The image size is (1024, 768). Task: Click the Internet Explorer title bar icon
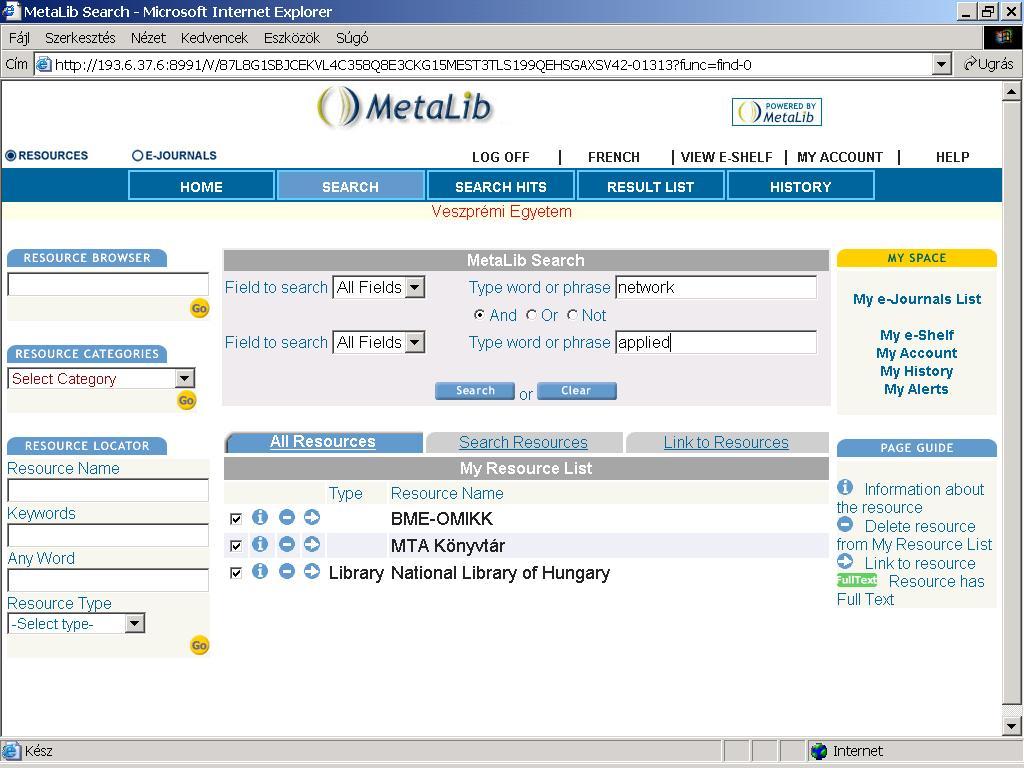pos(11,11)
